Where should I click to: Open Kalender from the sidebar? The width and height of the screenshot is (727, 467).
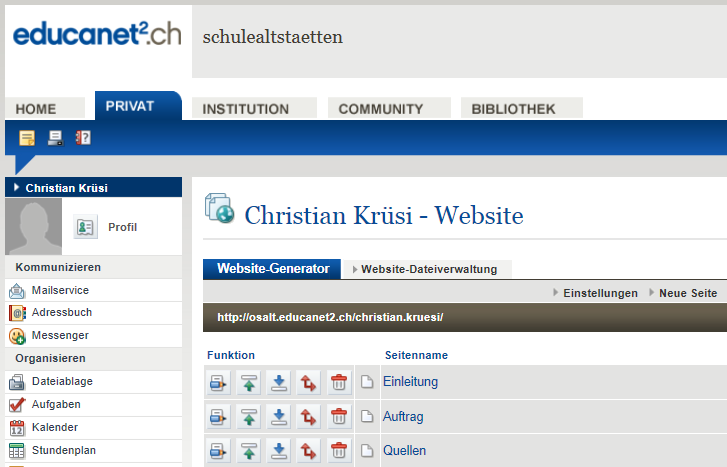click(x=54, y=427)
